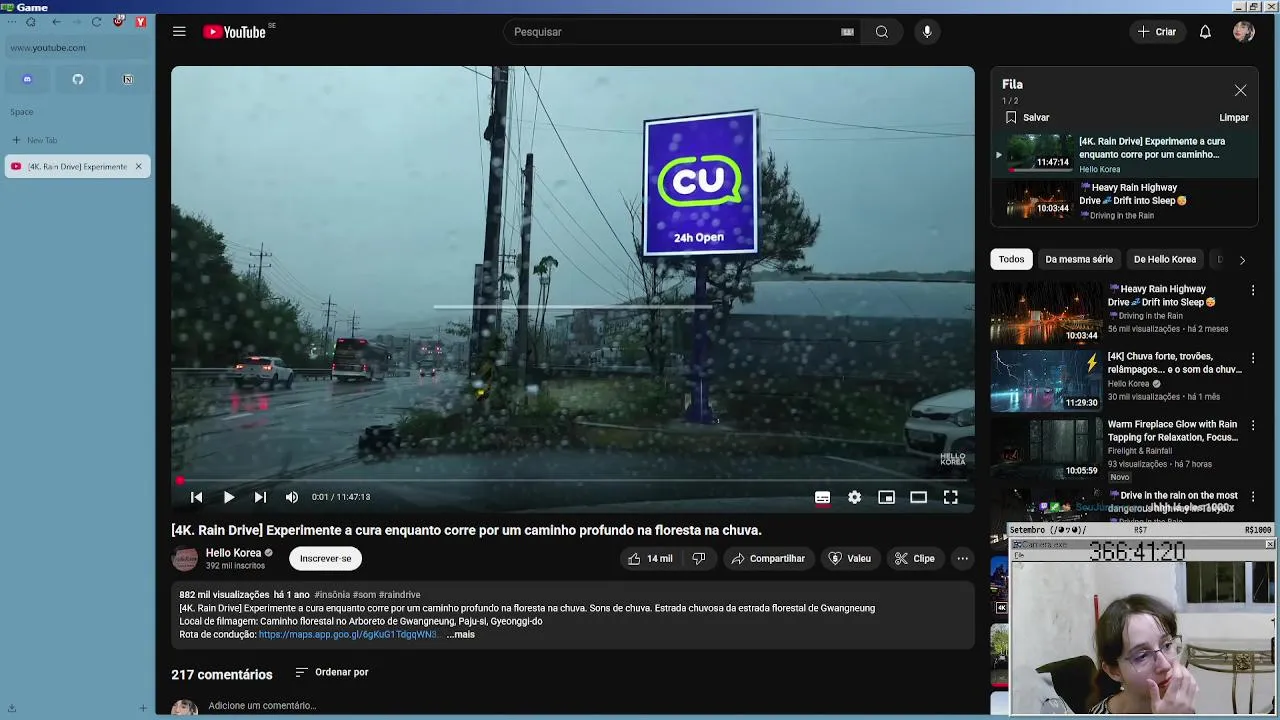
Task: Like the video with 14 mil likes
Action: point(650,559)
